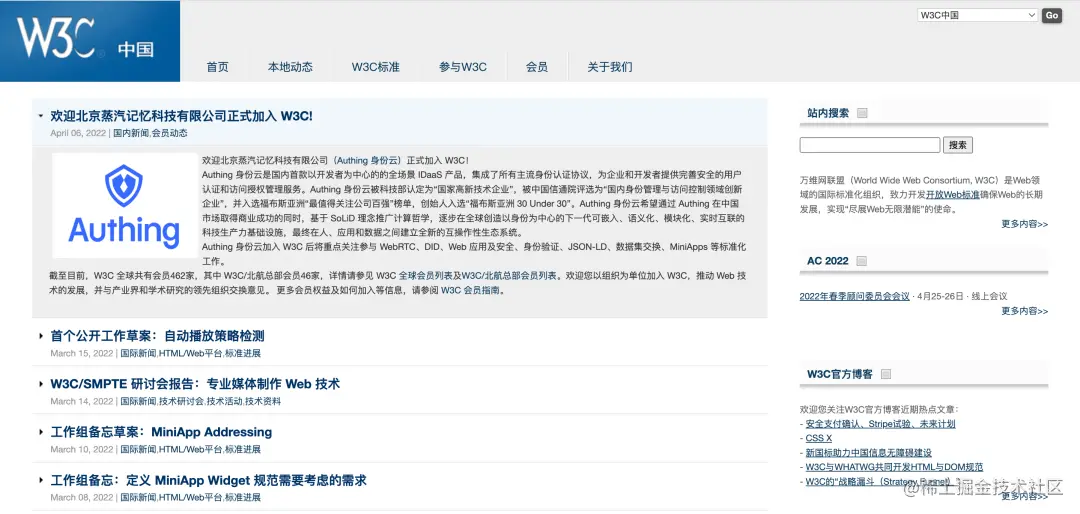
Task: Click the 站内搜索 panel heading
Action: [828, 114]
